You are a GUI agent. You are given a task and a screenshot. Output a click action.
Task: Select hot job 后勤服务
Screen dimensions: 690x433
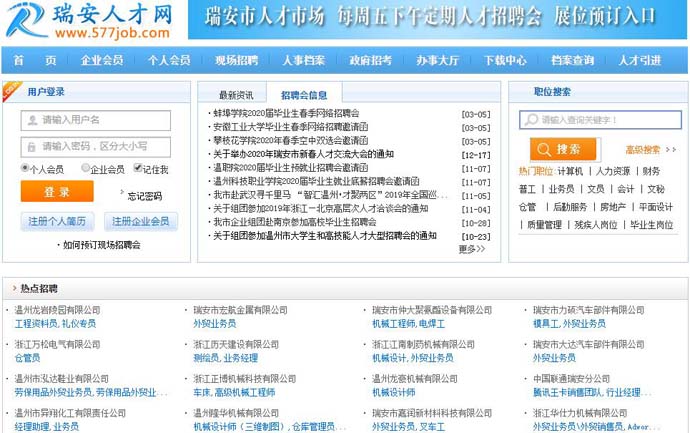(570, 207)
